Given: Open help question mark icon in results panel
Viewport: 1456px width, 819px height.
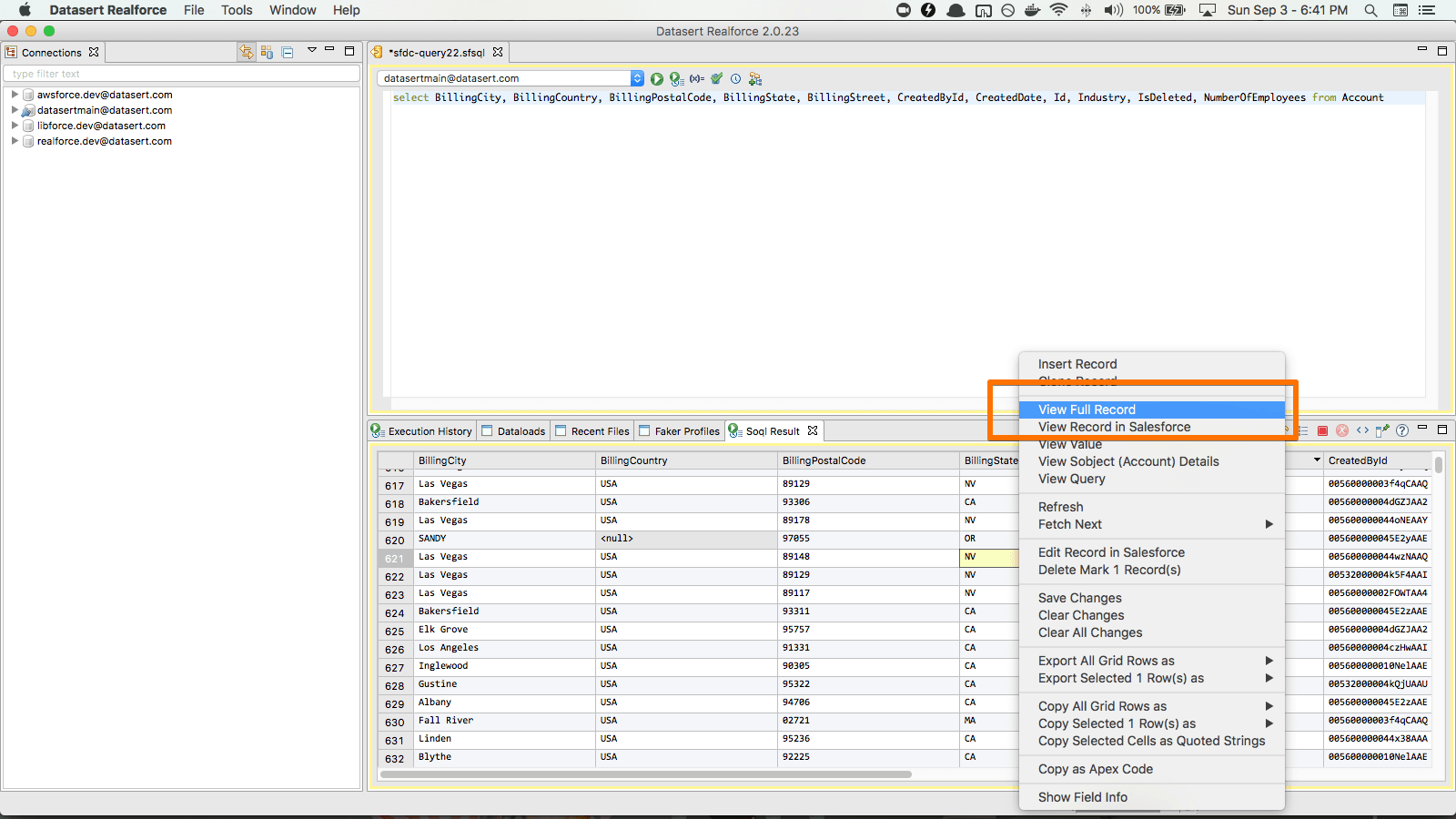Looking at the screenshot, I should click(1402, 430).
